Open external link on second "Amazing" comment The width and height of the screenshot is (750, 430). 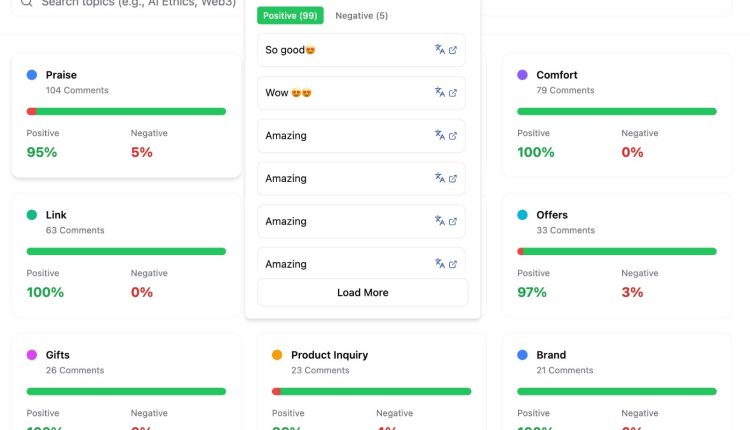pos(453,179)
